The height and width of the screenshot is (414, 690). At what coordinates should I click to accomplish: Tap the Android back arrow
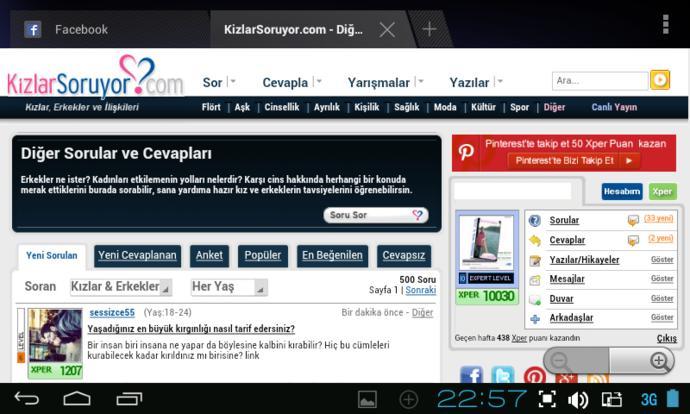pyautogui.click(x=27, y=399)
